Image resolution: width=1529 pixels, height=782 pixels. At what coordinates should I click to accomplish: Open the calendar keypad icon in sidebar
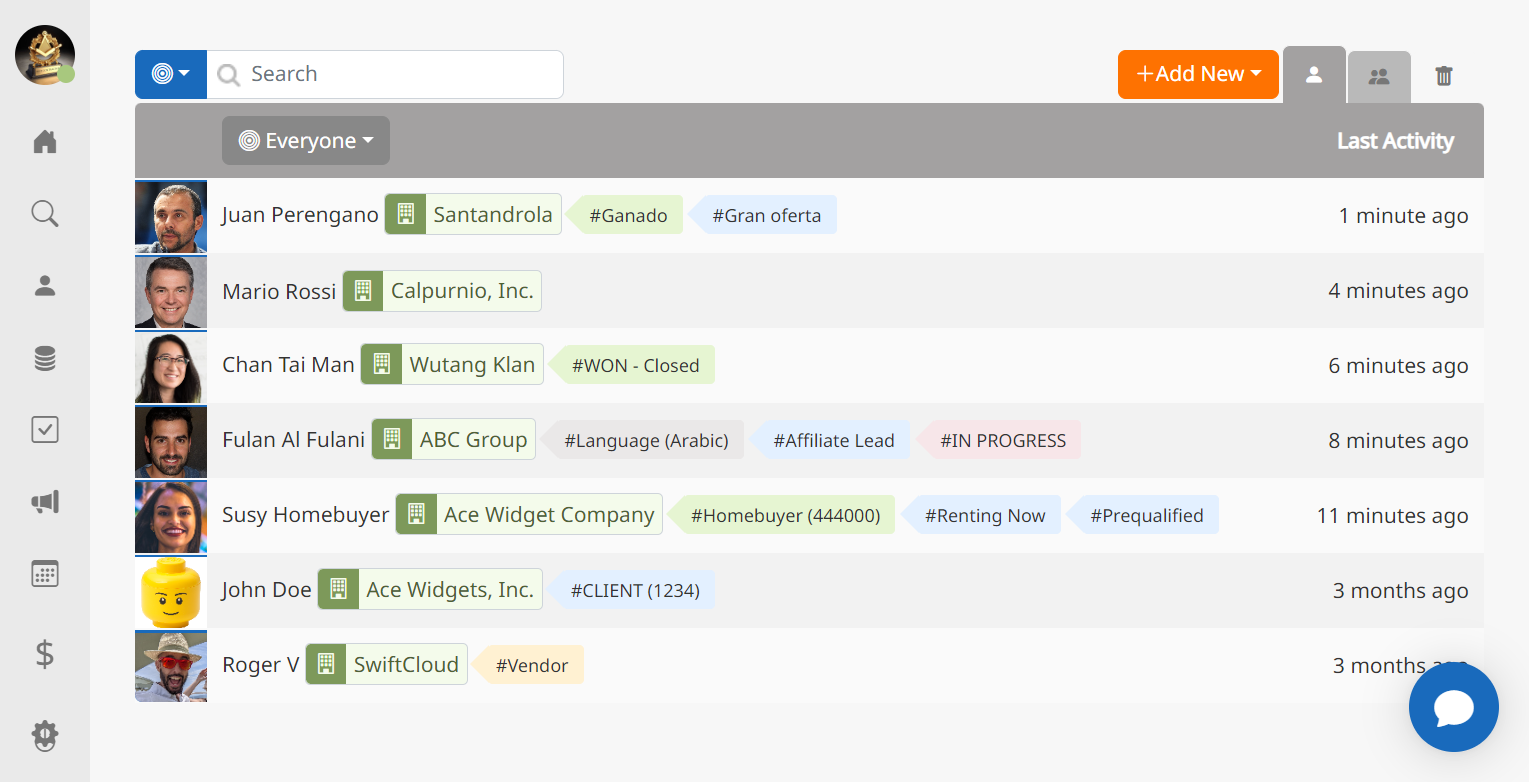point(44,573)
